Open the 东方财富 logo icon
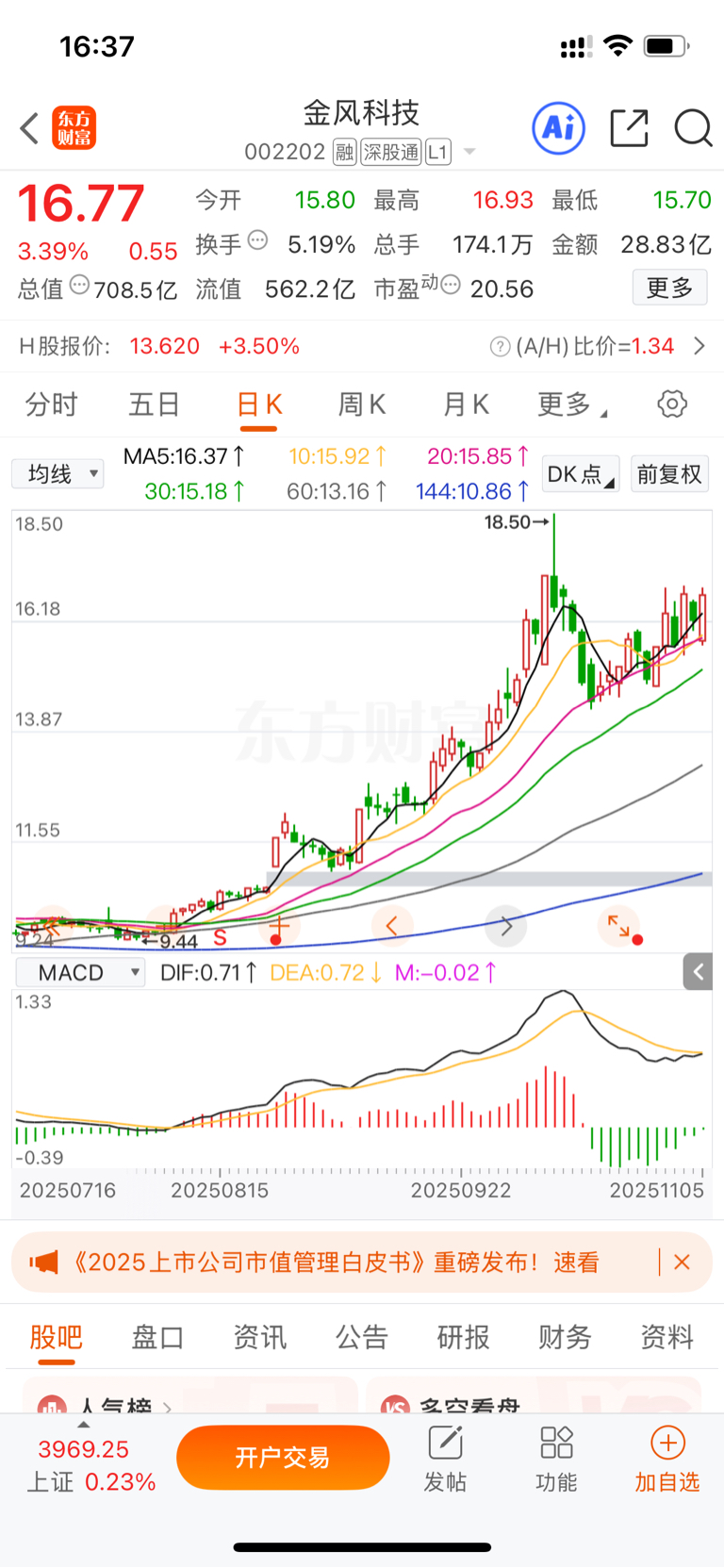724x1568 pixels. pos(74,128)
